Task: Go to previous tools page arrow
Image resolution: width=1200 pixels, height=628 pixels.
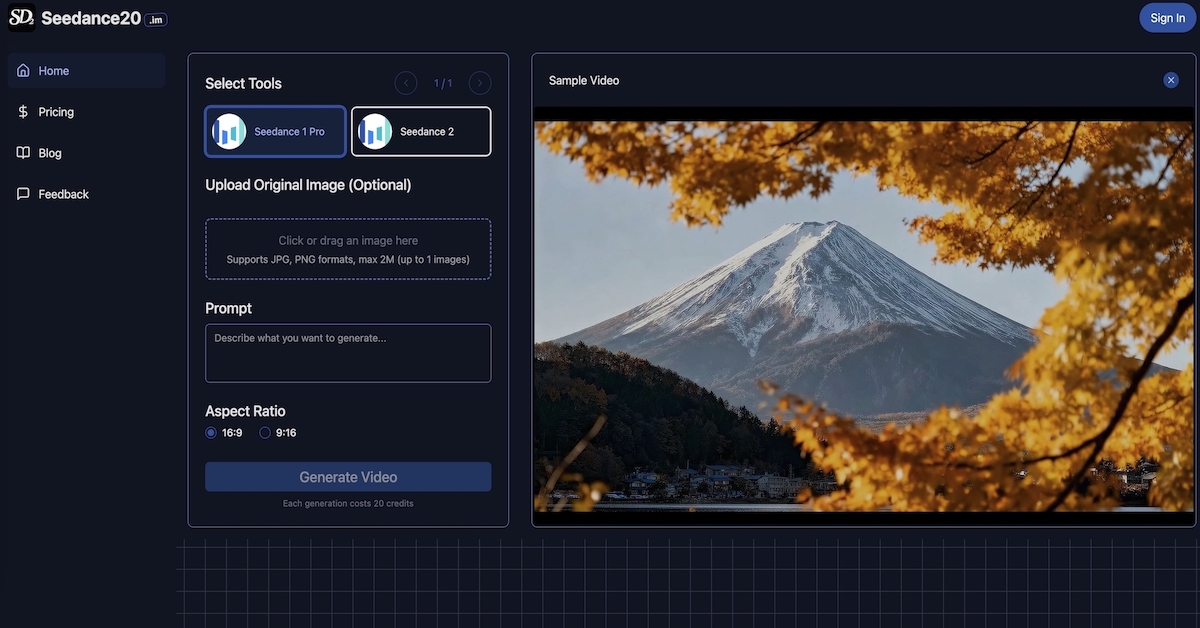Action: 406,83
